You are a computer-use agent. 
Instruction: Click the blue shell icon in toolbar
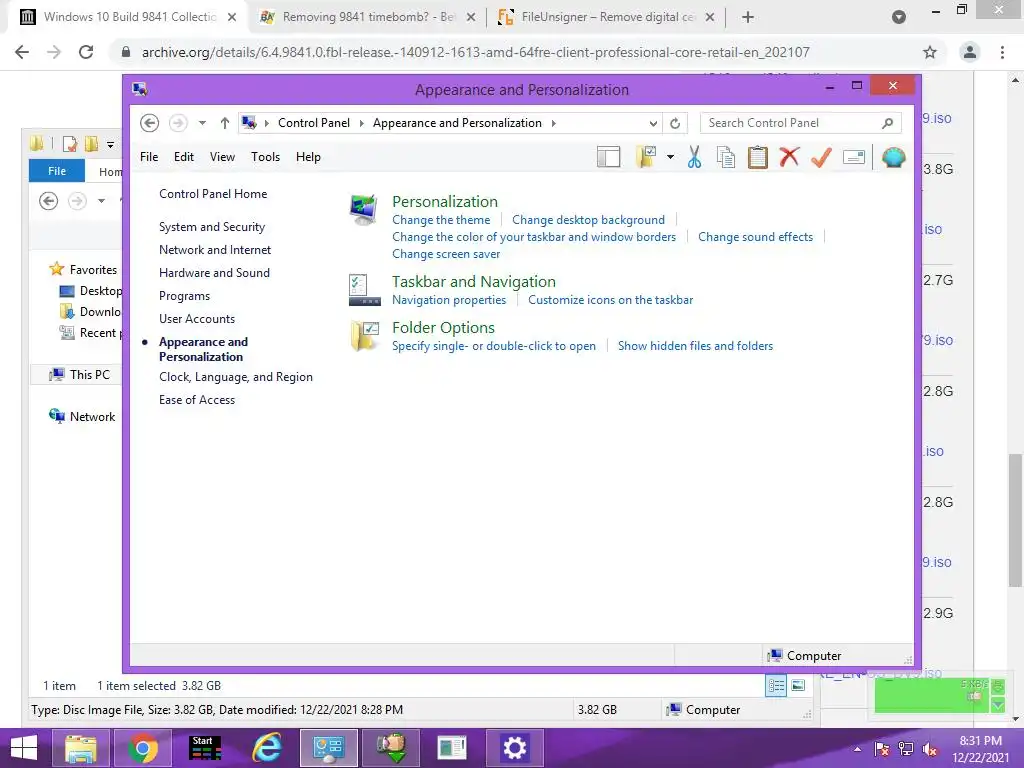[893, 157]
